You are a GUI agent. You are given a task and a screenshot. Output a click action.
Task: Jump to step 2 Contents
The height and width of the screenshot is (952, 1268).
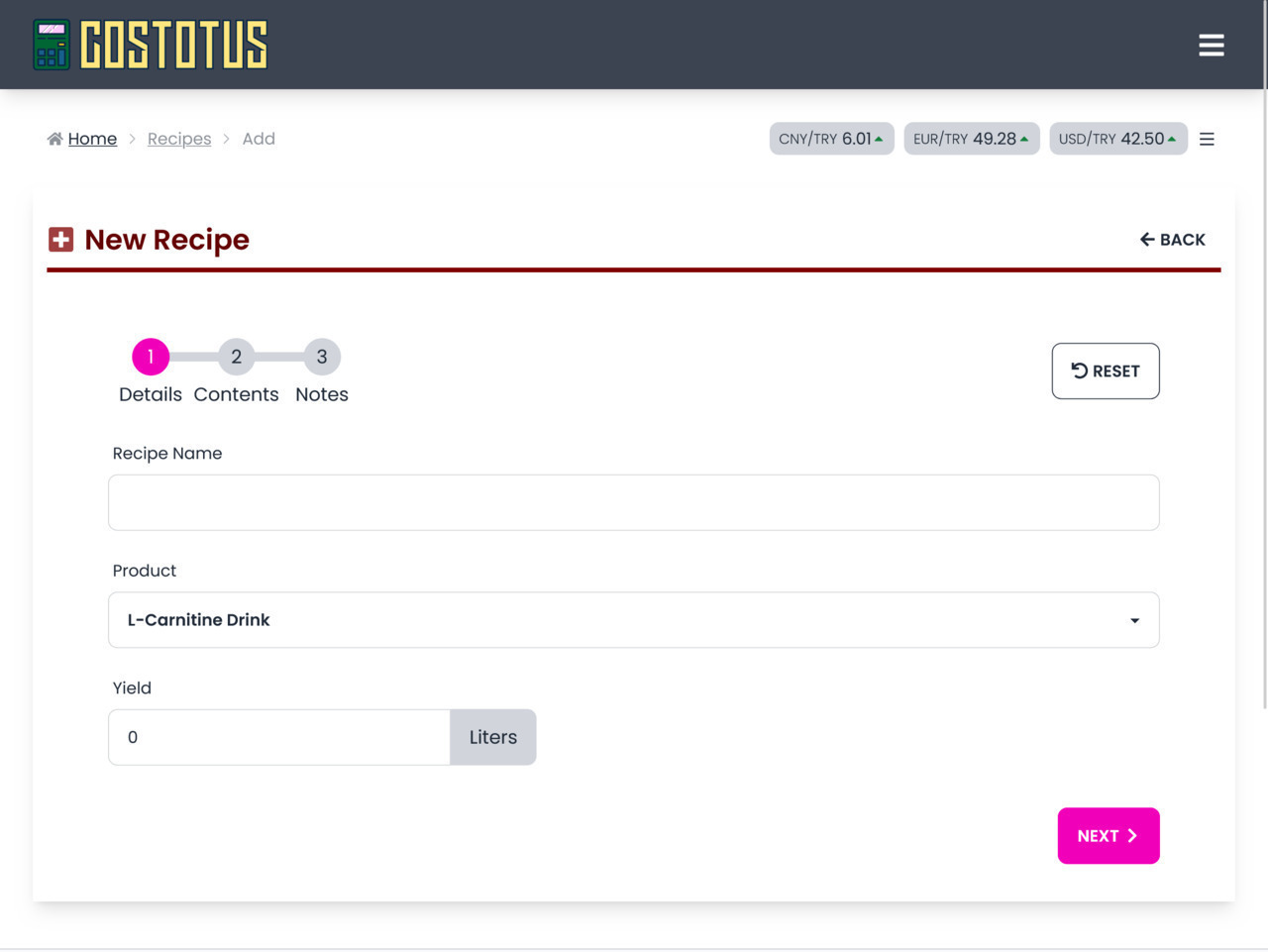(x=236, y=357)
